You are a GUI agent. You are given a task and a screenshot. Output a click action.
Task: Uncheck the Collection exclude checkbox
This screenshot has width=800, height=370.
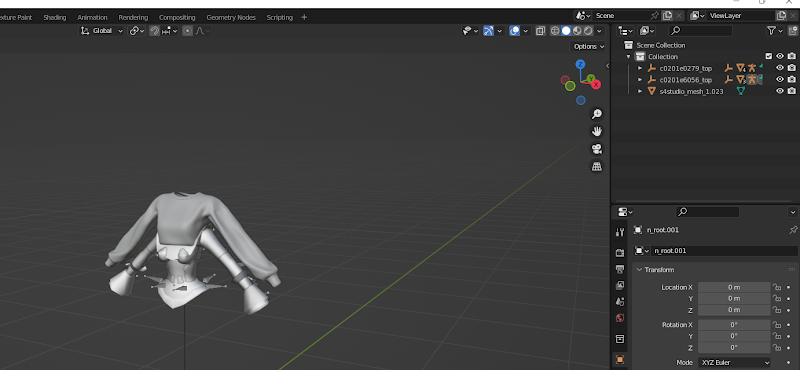click(x=769, y=56)
